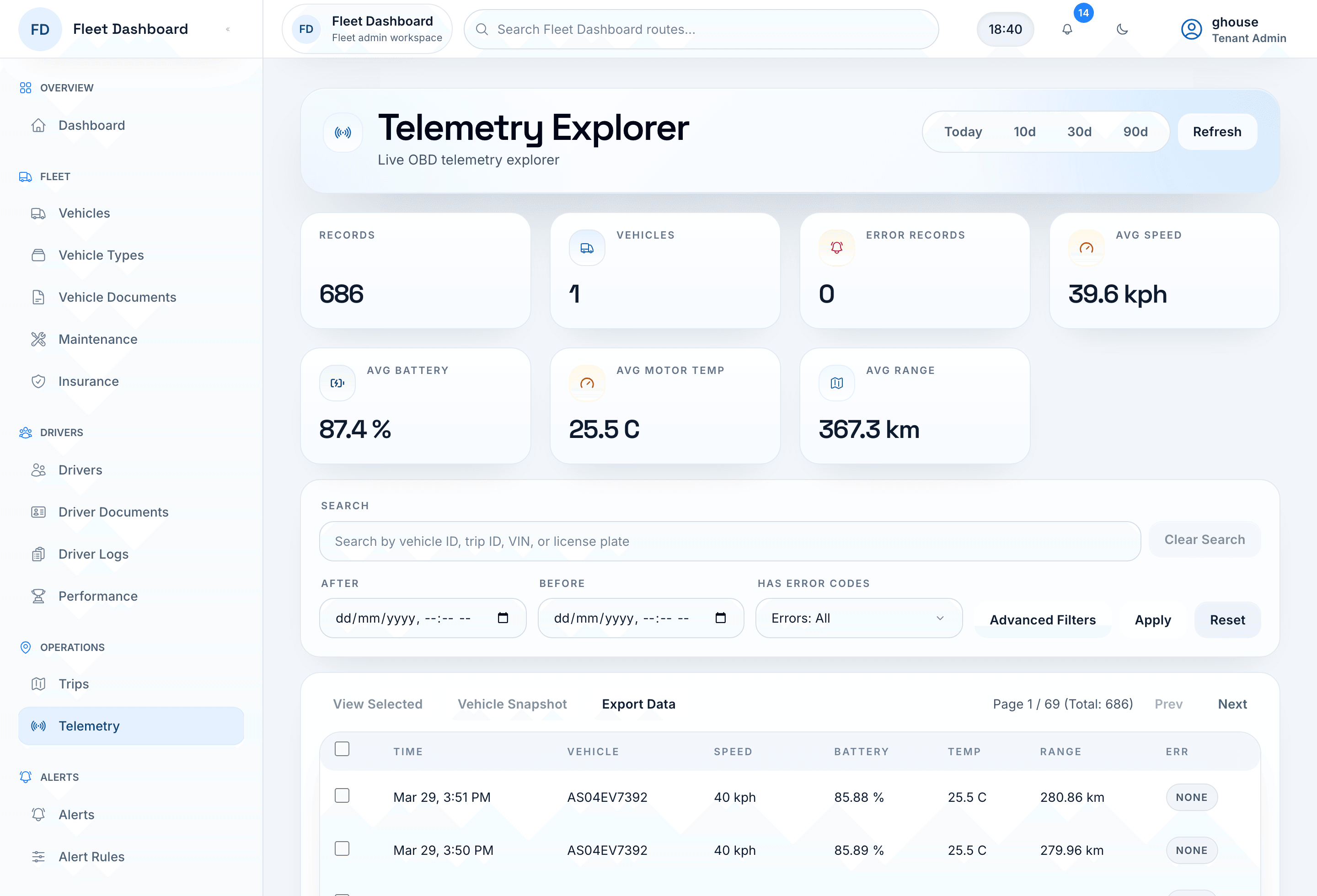This screenshot has height=896, width=1317.
Task: Click the Trips map icon
Action: [38, 683]
